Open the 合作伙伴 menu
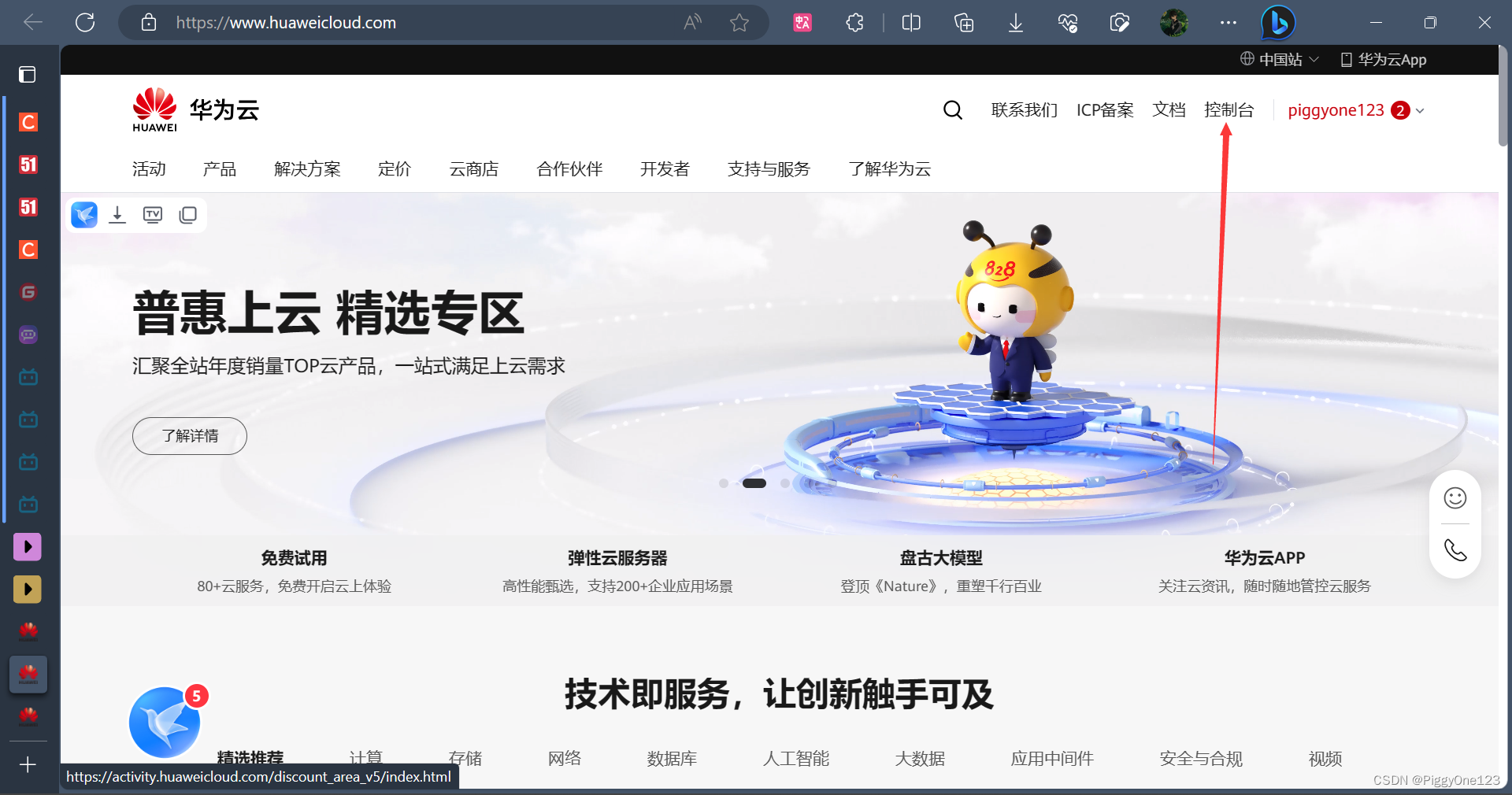The width and height of the screenshot is (1512, 795). click(x=569, y=169)
